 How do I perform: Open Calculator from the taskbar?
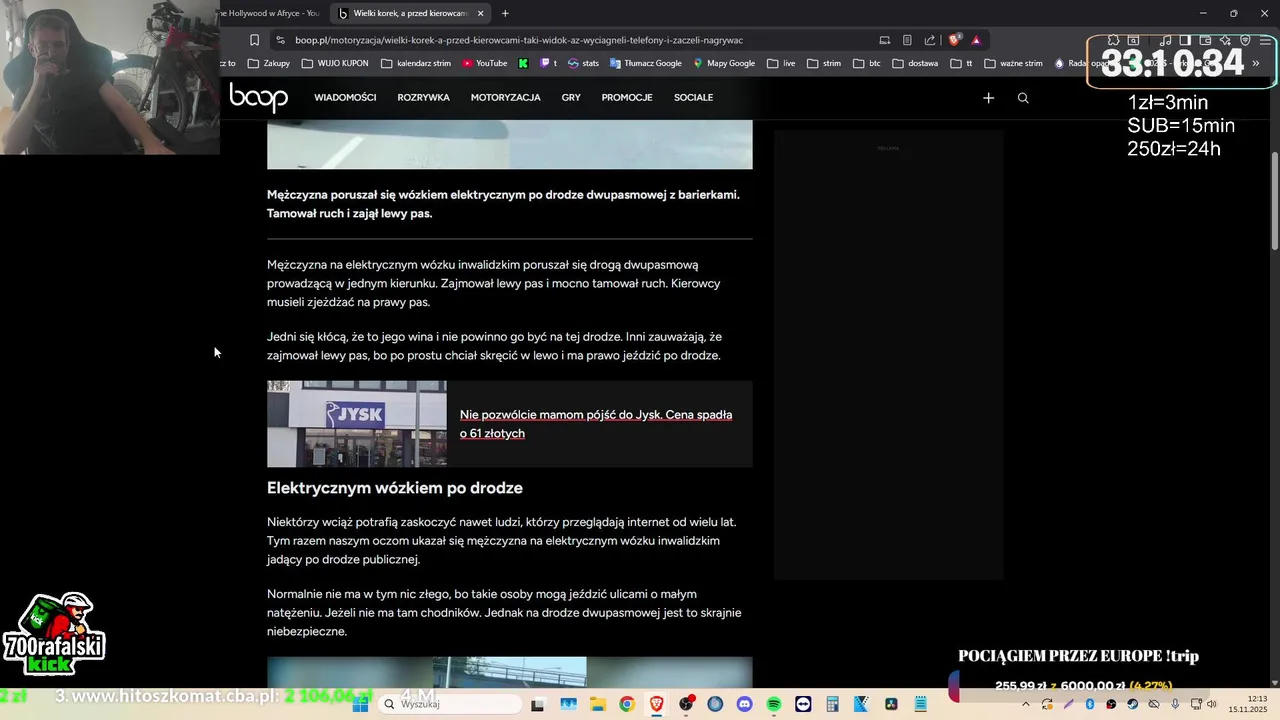832,704
